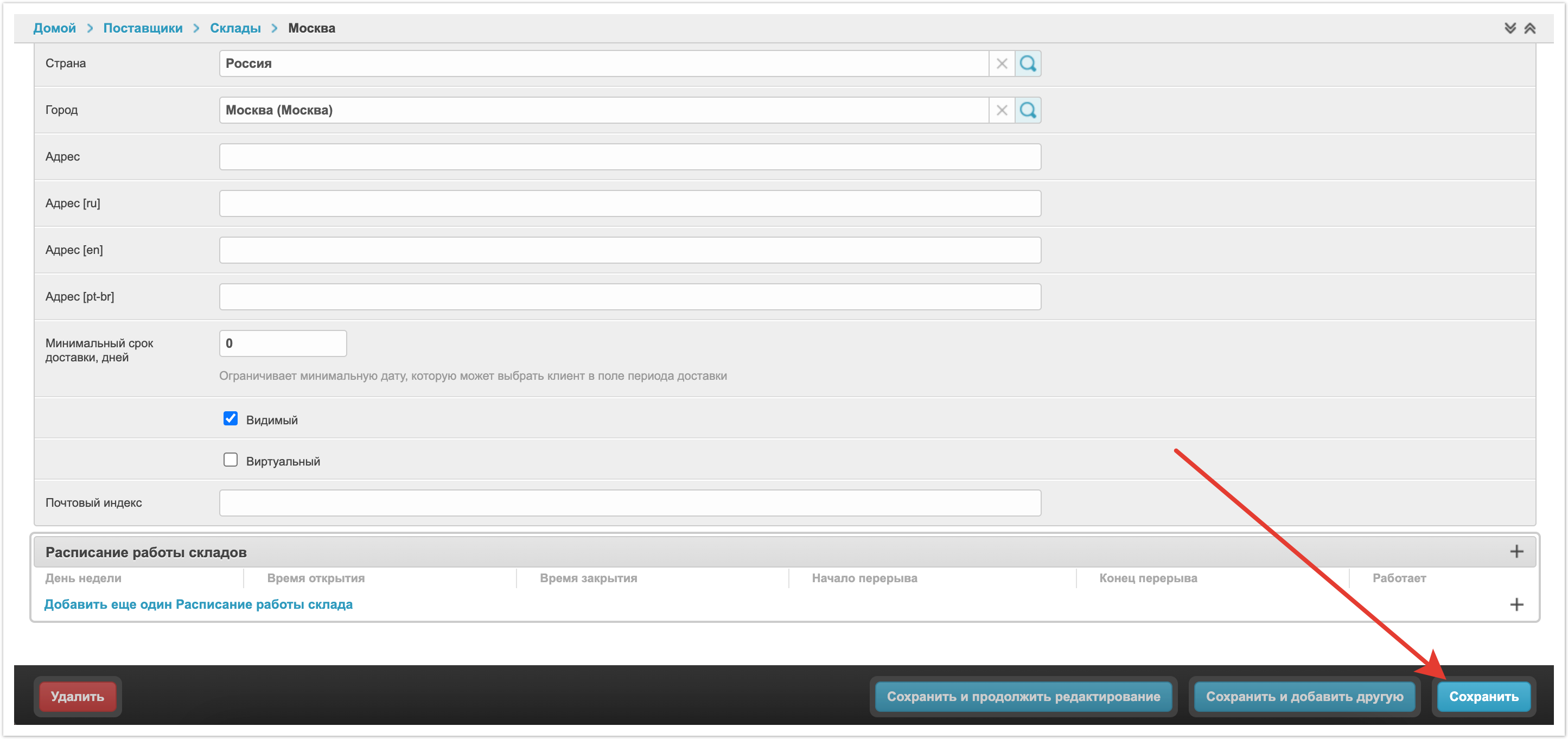Click plus icon beside add schedule row
This screenshot has height=739, width=1568.
tap(1516, 604)
